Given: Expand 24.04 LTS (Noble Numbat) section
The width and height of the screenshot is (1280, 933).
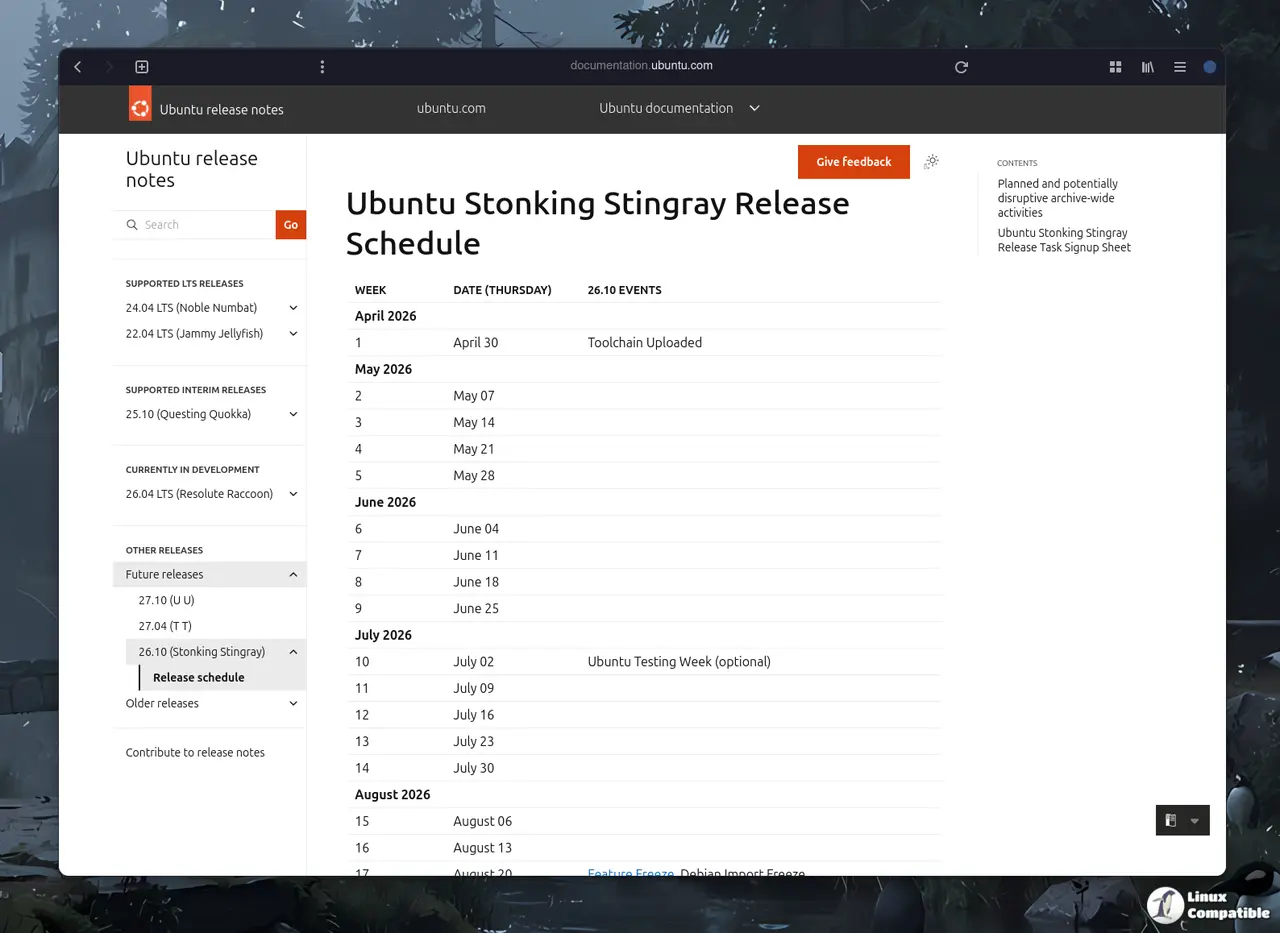Looking at the screenshot, I should [293, 308].
